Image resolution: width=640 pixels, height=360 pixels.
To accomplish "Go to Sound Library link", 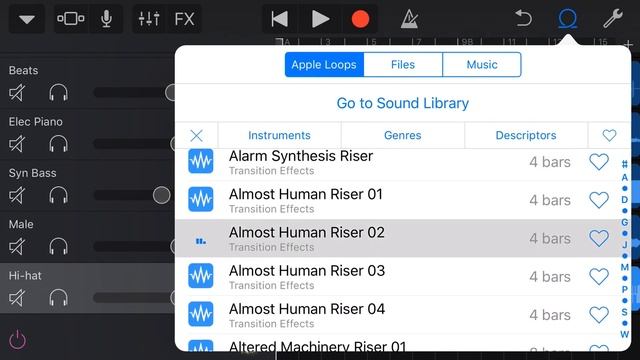I will tap(402, 103).
